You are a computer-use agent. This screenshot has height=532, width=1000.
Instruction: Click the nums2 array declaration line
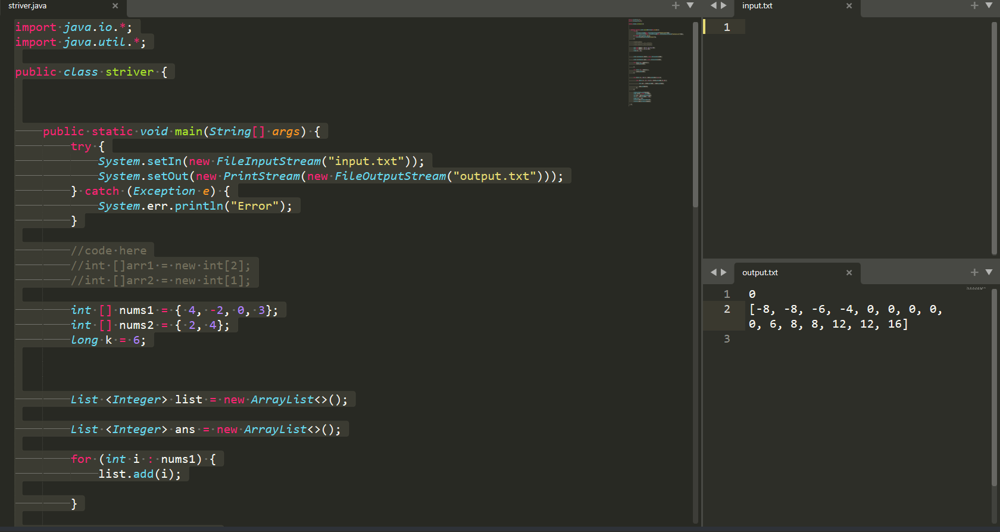click(x=150, y=325)
